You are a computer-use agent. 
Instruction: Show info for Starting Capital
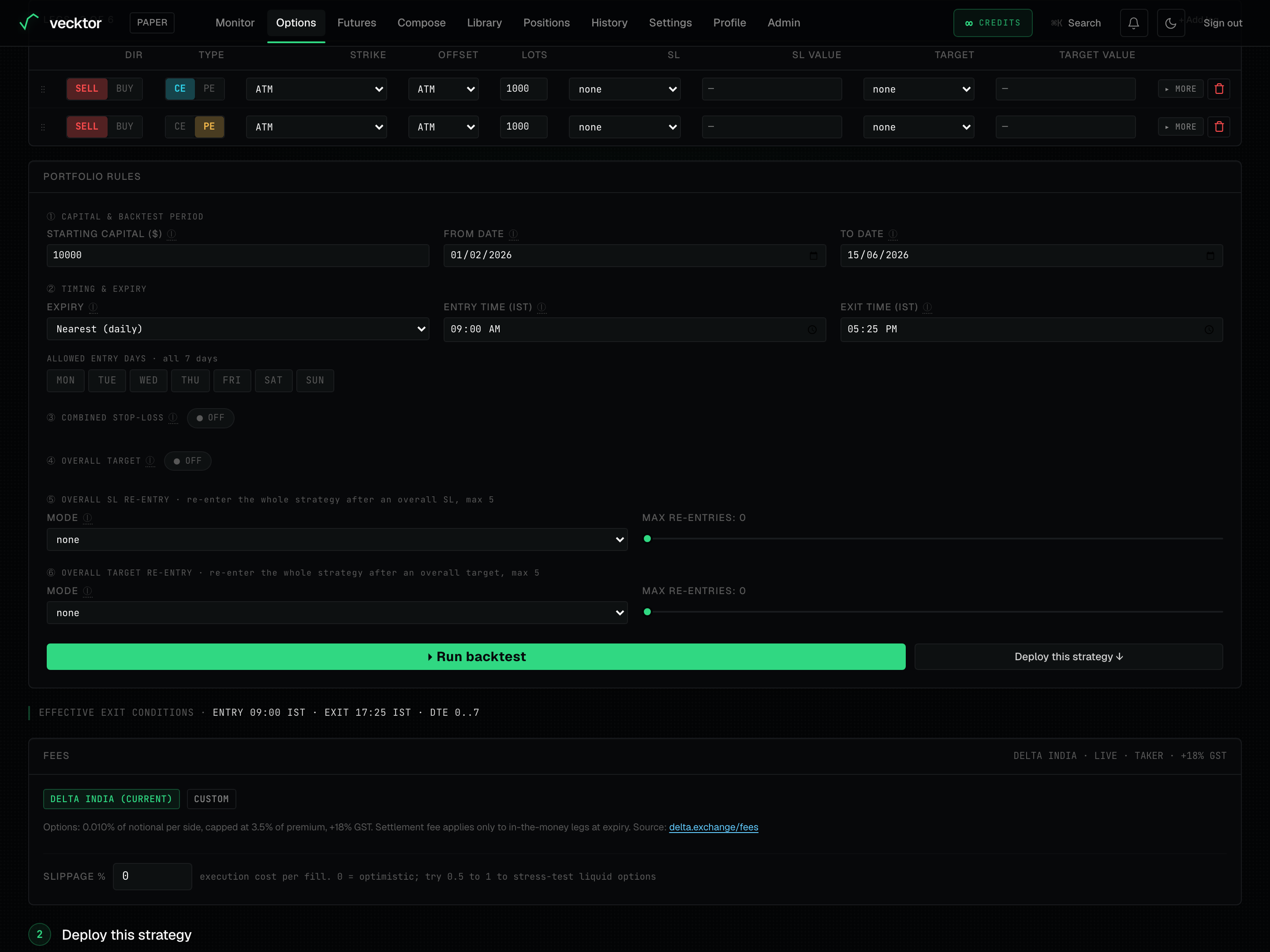(171, 234)
